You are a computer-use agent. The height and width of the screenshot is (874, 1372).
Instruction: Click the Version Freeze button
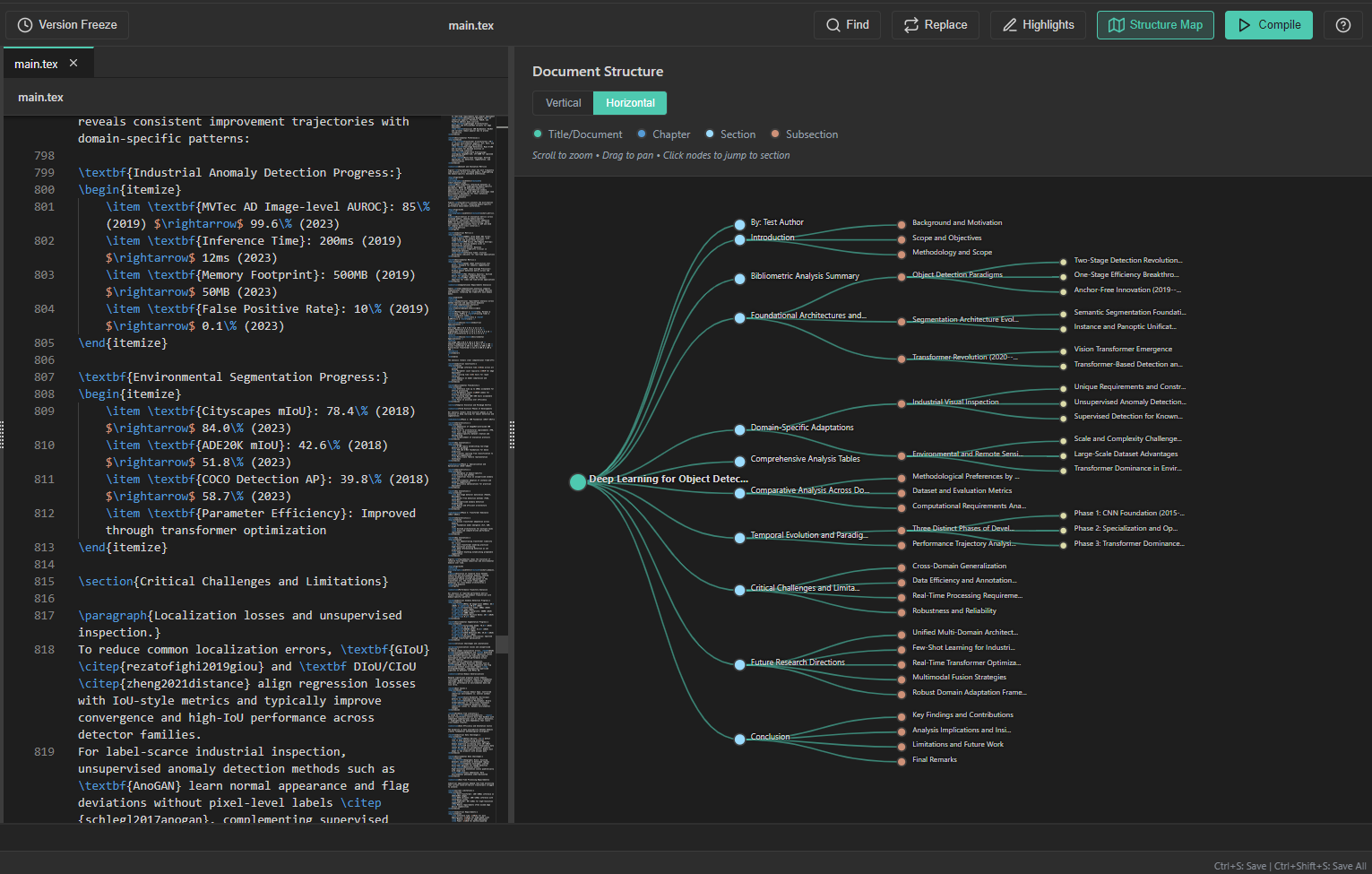(x=66, y=24)
